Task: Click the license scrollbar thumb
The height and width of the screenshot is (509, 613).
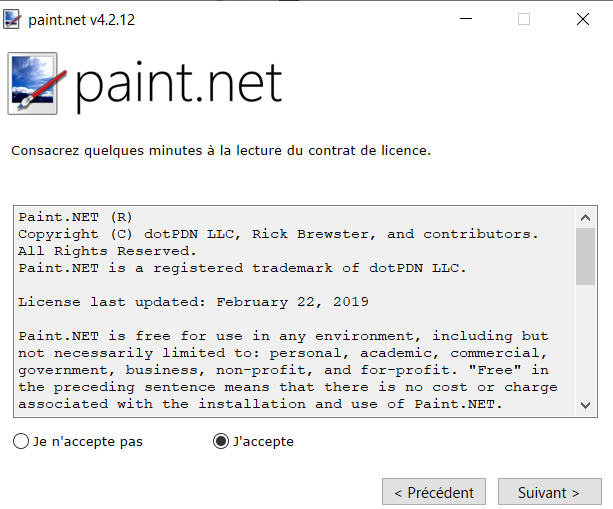Action: [585, 256]
